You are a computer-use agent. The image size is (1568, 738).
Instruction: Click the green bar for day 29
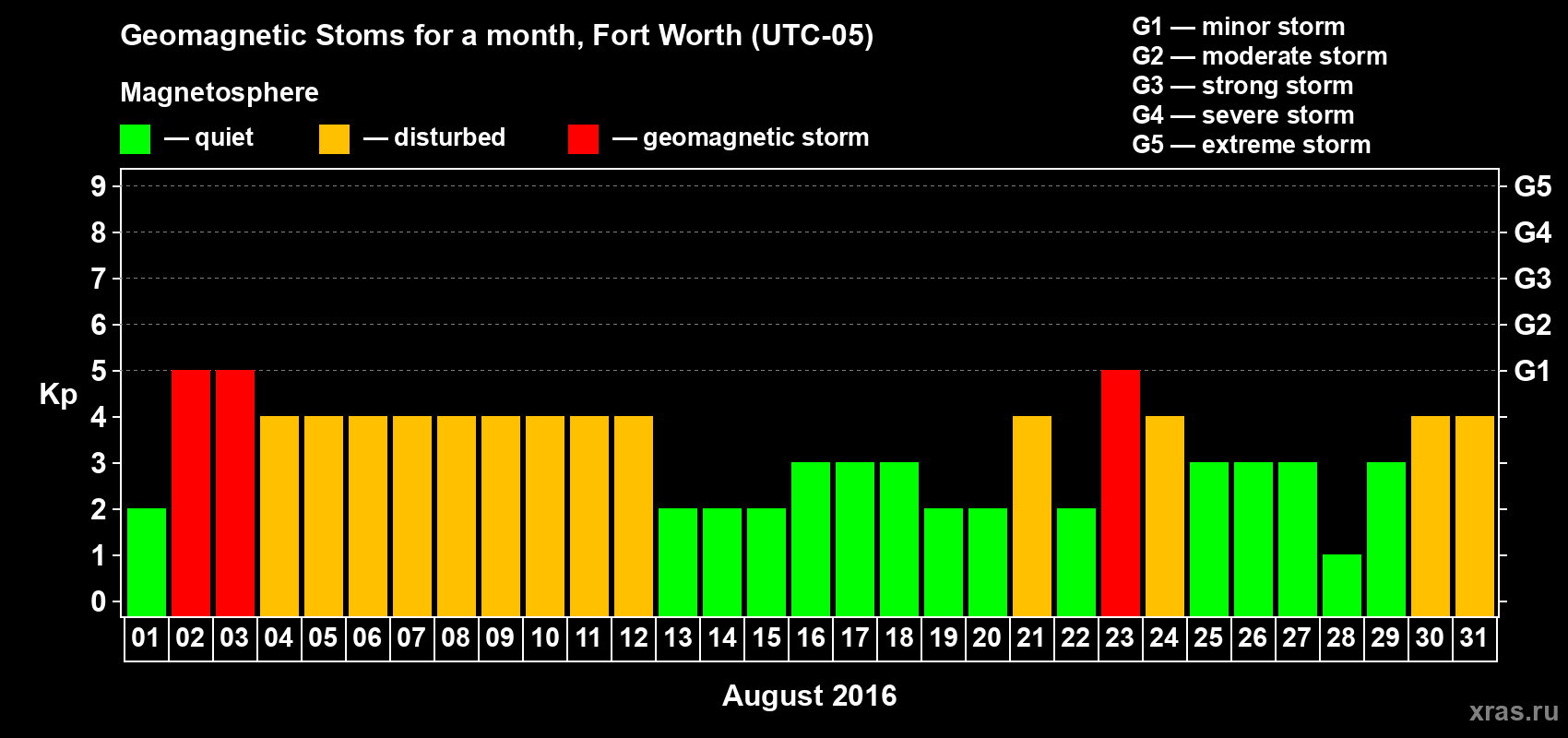(1386, 539)
